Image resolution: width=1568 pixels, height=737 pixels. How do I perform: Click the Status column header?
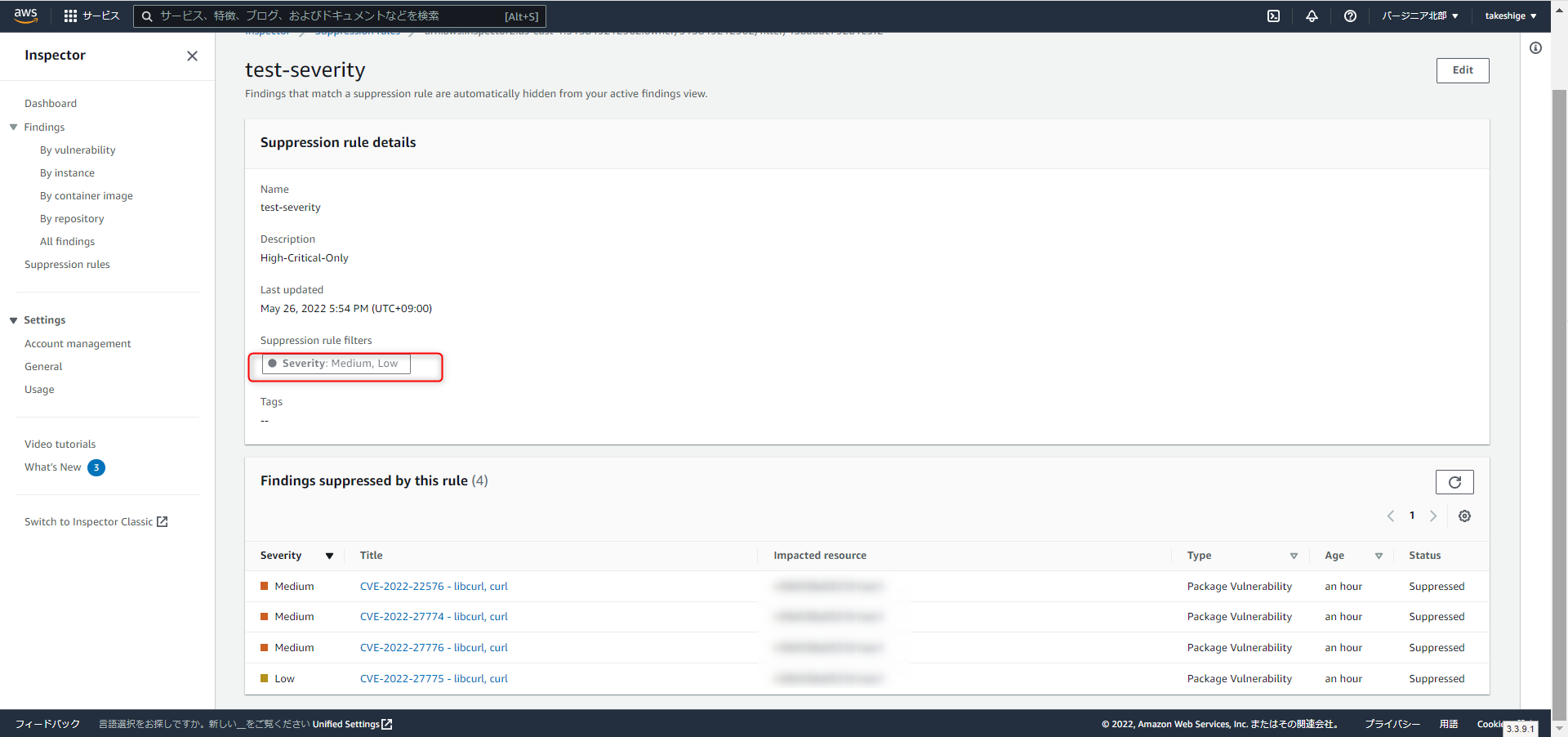(1425, 556)
